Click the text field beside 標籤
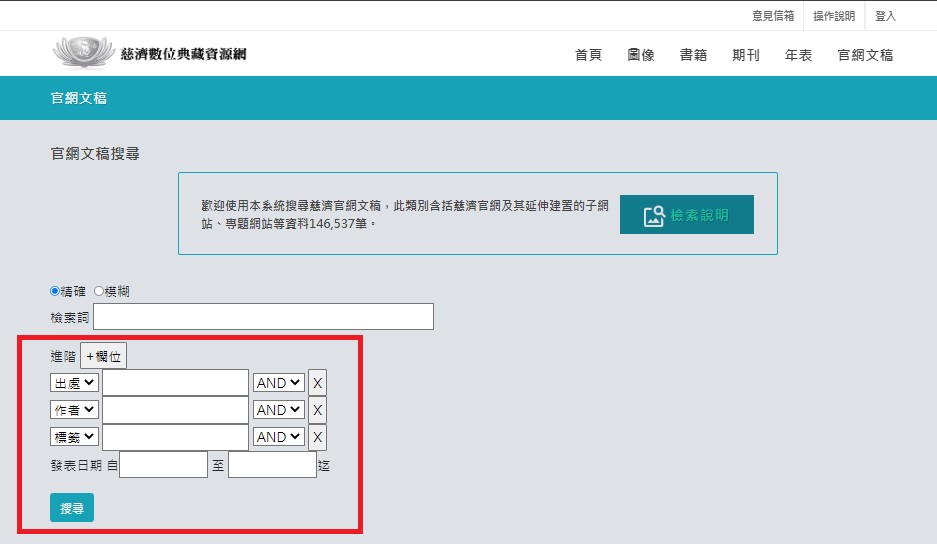 (x=176, y=436)
